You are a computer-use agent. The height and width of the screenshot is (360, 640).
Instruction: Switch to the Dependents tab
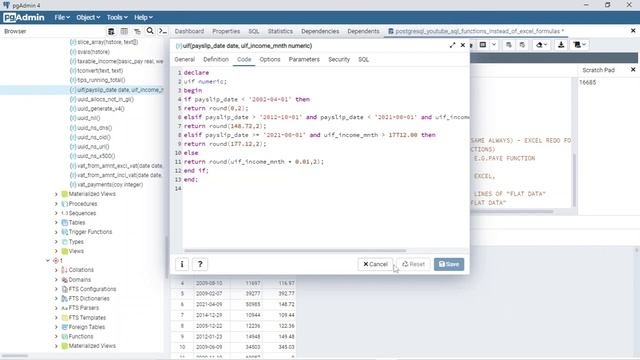pyautogui.click(x=363, y=31)
